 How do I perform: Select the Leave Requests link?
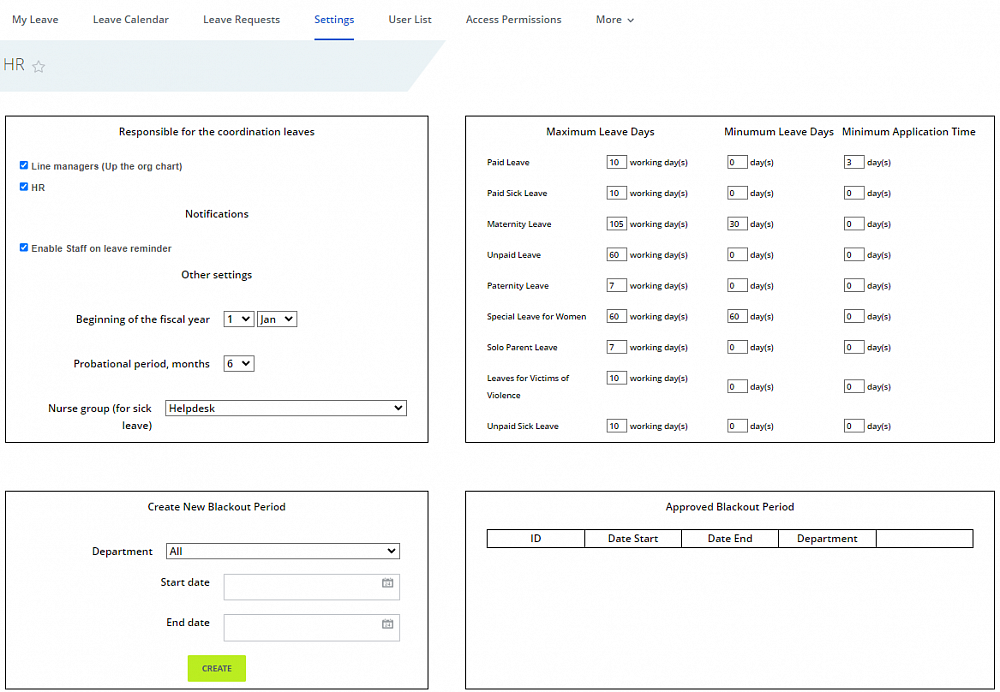coord(241,19)
